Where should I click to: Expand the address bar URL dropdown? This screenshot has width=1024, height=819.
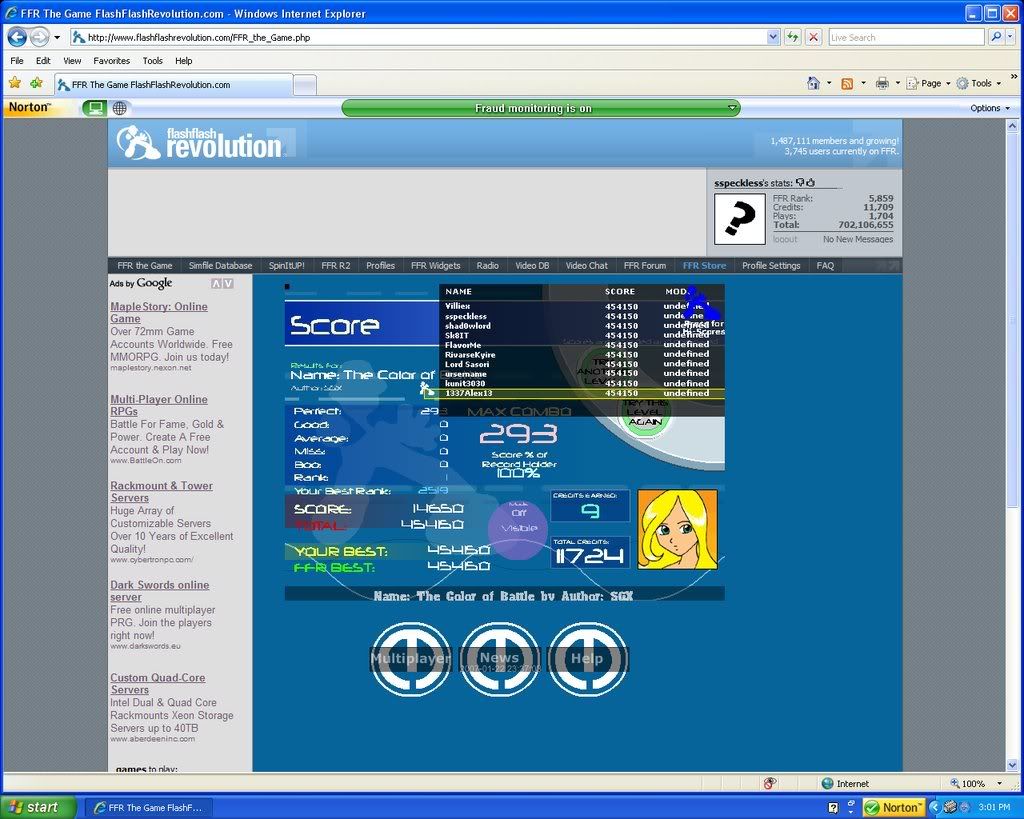(x=773, y=37)
